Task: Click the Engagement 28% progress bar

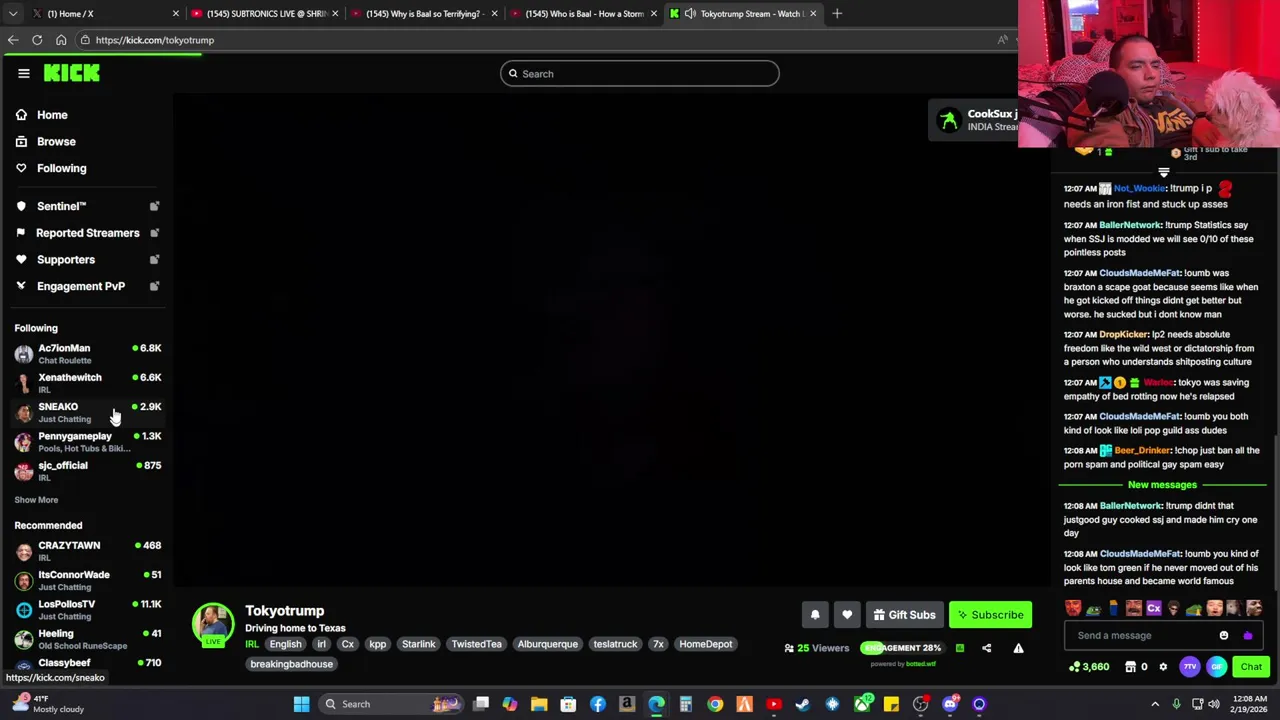Action: click(x=903, y=648)
